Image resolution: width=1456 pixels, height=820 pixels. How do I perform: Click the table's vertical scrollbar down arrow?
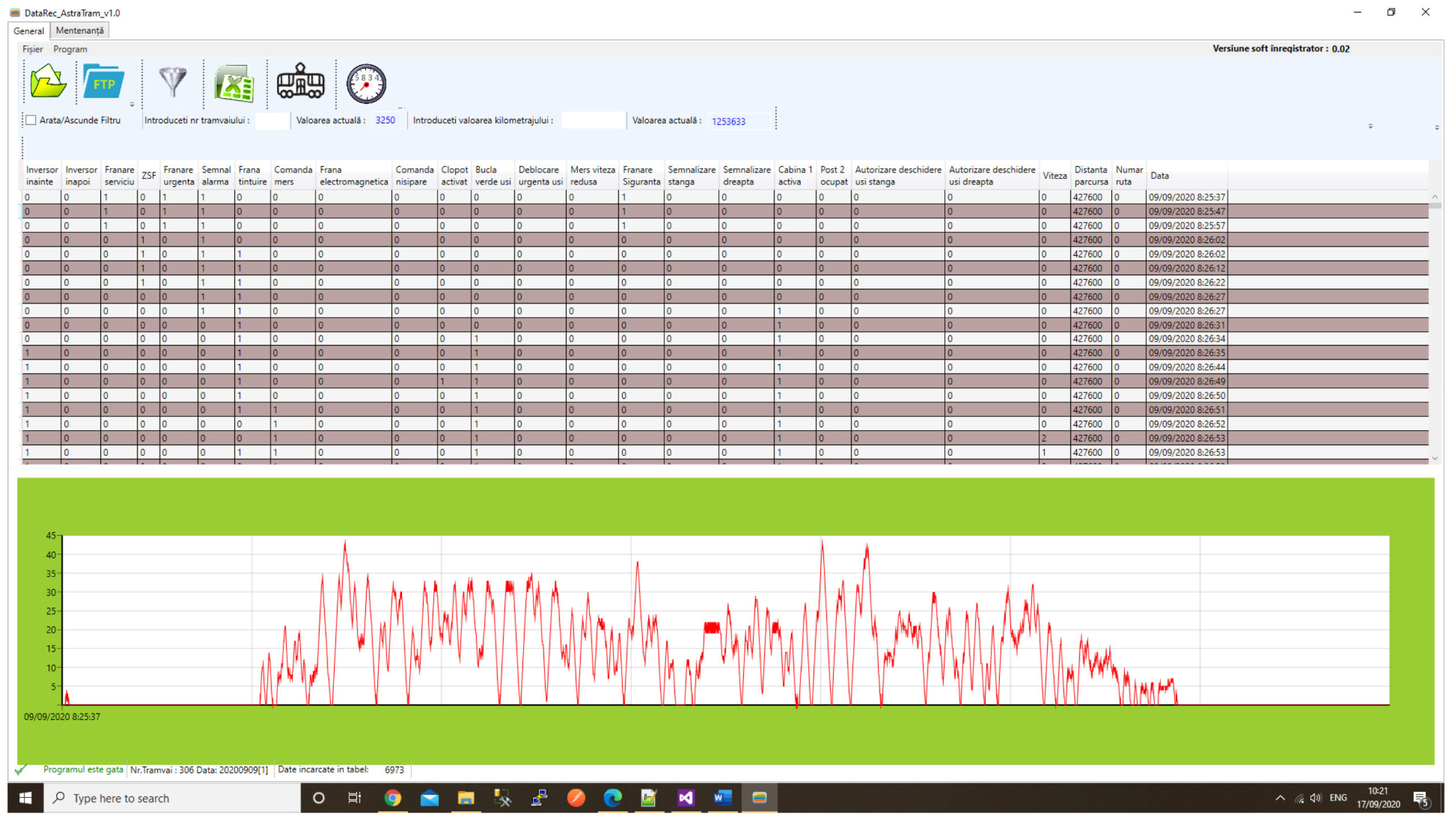click(x=1435, y=458)
